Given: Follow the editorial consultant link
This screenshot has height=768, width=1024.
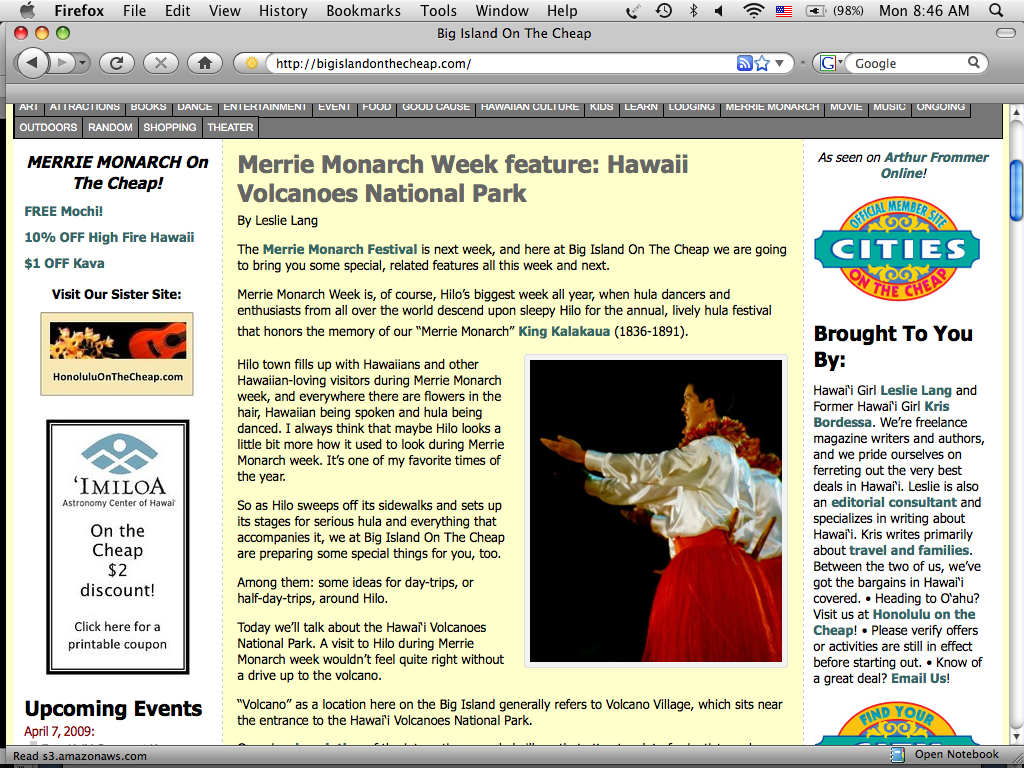Looking at the screenshot, I should pos(893,502).
